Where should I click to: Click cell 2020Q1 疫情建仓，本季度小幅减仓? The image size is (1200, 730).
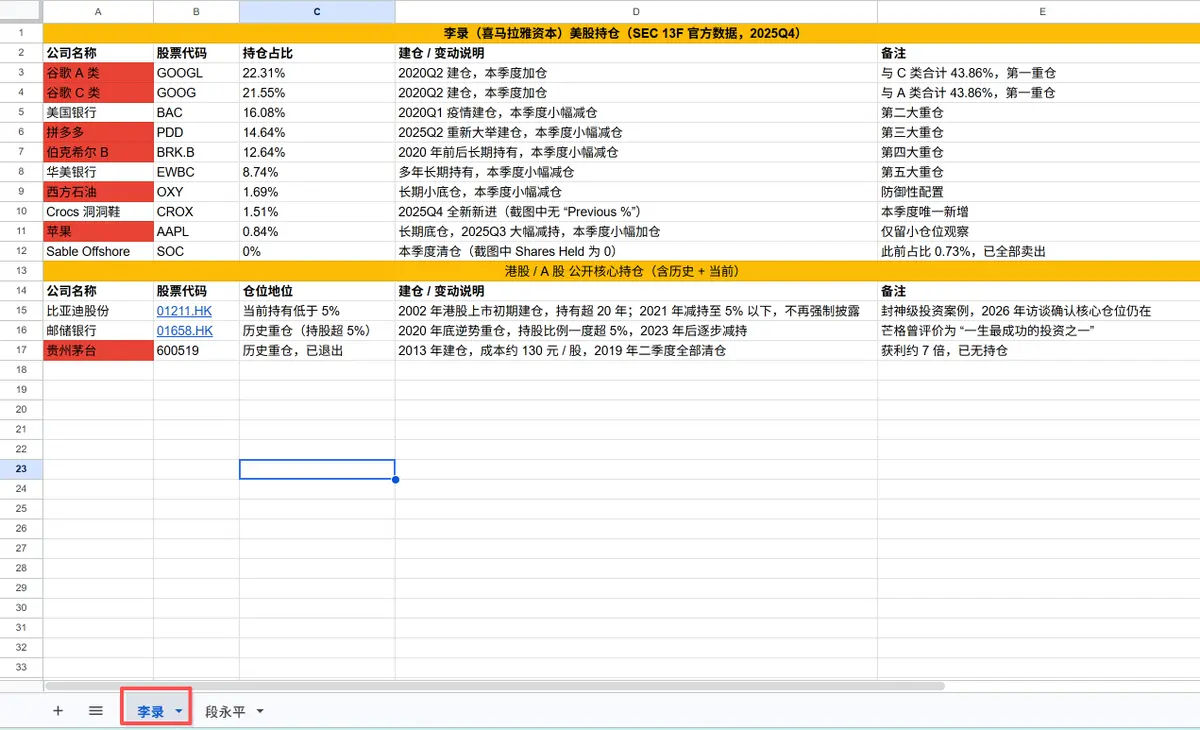coord(636,112)
